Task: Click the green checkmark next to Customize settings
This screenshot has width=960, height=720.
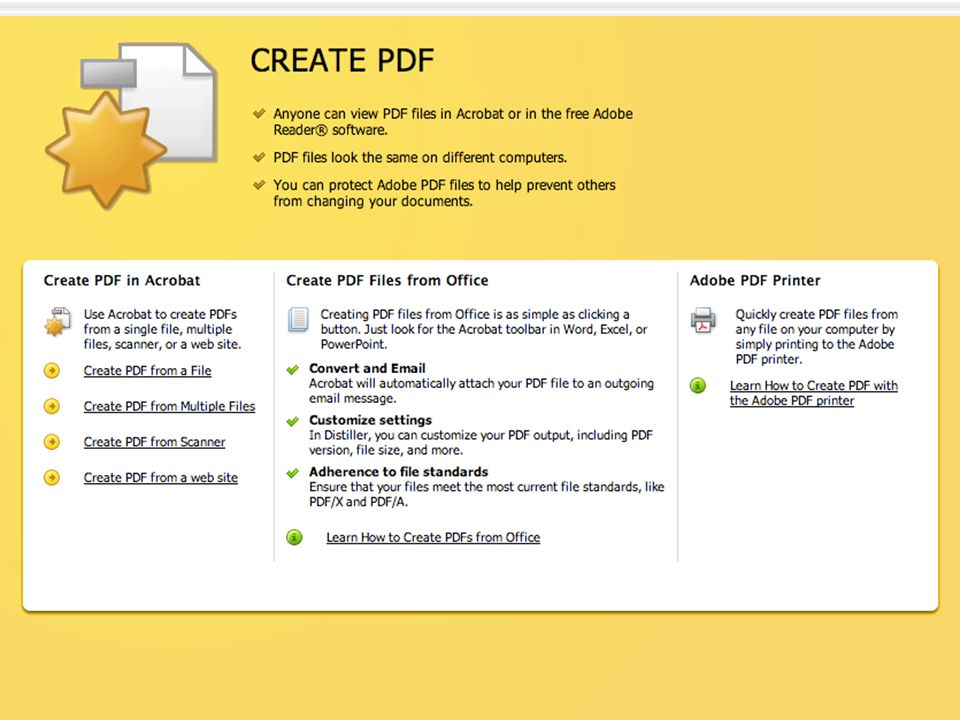Action: pyautogui.click(x=293, y=421)
